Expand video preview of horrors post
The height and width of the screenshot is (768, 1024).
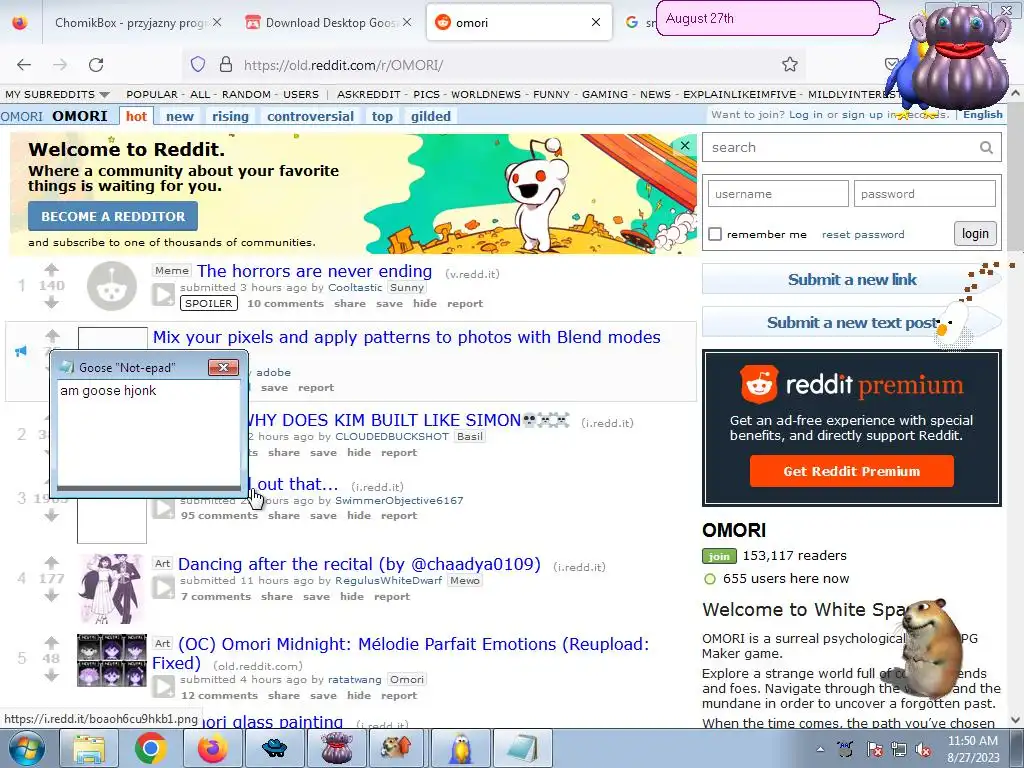[163, 295]
